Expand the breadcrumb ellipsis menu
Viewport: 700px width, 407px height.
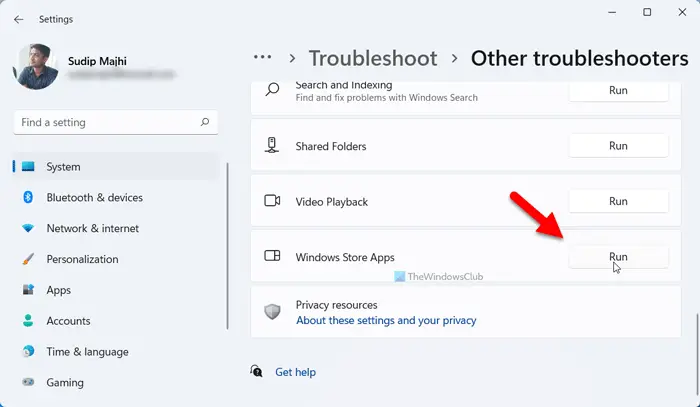(262, 57)
